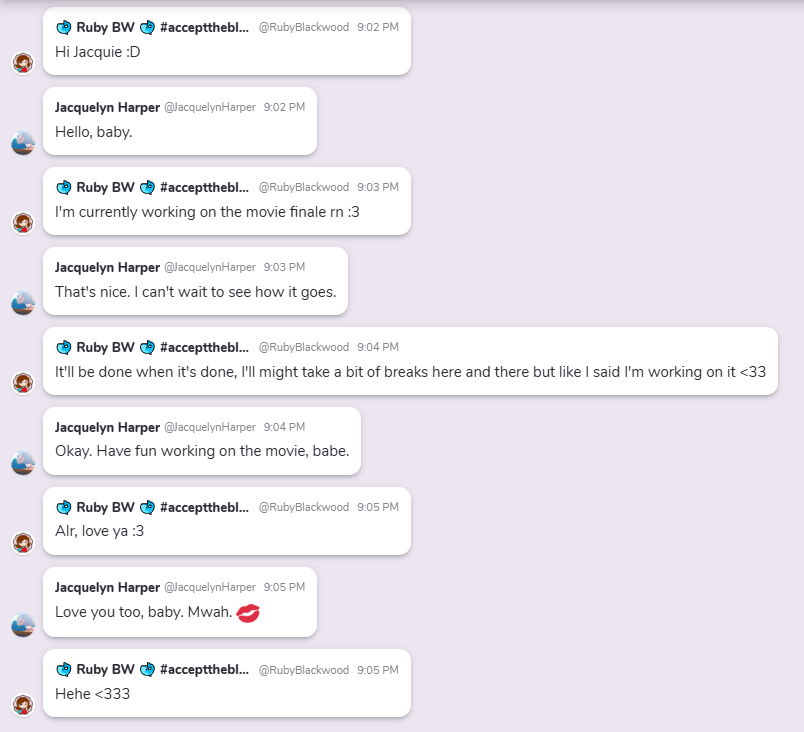Click the 9:05 PM timestamp on the "Hehe <333" message
This screenshot has height=732, width=804.
pos(378,669)
